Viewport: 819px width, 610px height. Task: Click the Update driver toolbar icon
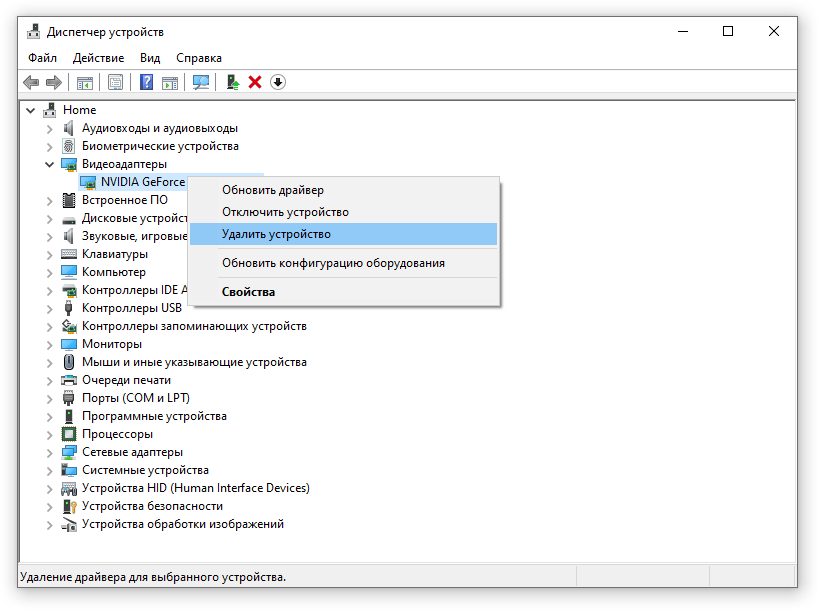click(232, 82)
